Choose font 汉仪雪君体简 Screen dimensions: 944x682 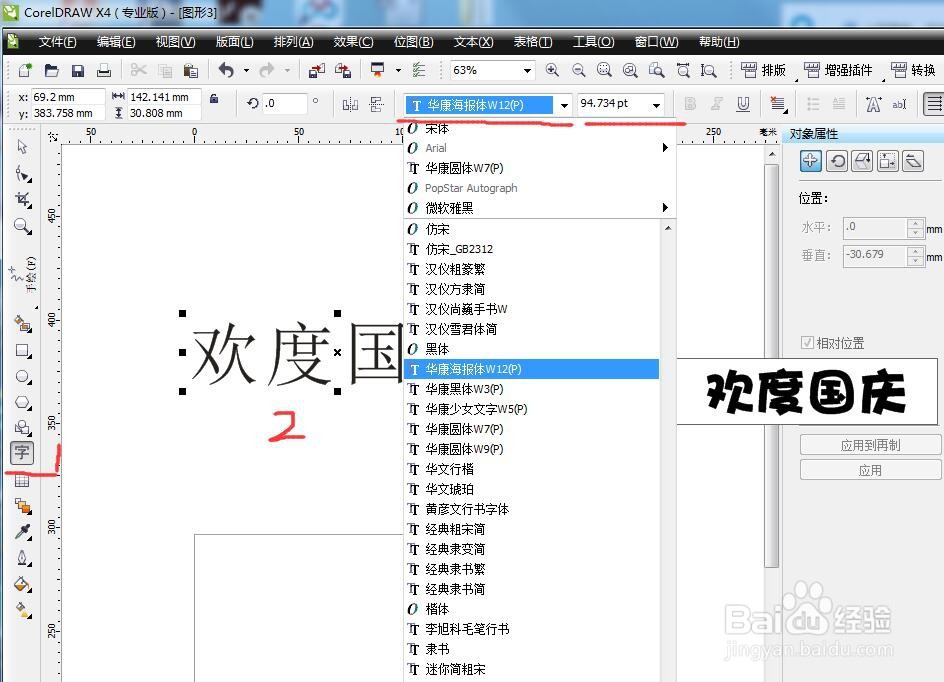[532, 329]
